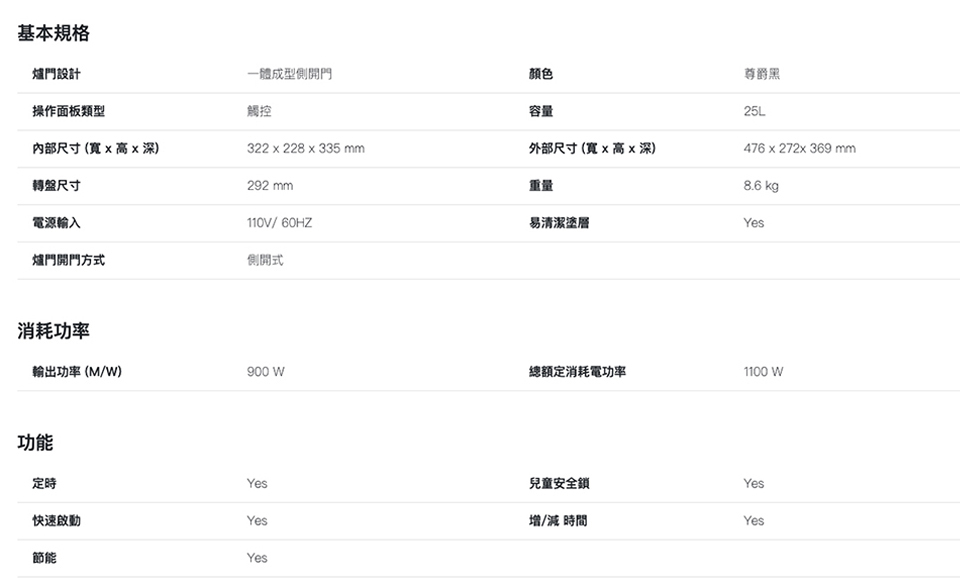Click the Yes value beside 節能

(x=257, y=558)
